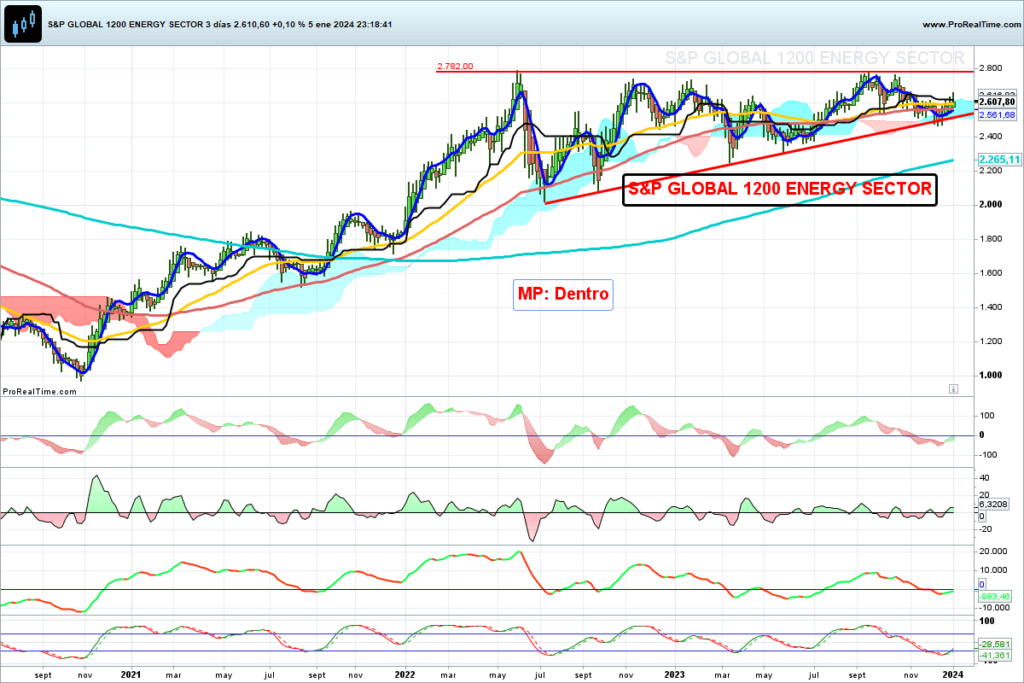This screenshot has width=1024, height=683.
Task: Click the 1.400 price axis label
Action: click(991, 307)
